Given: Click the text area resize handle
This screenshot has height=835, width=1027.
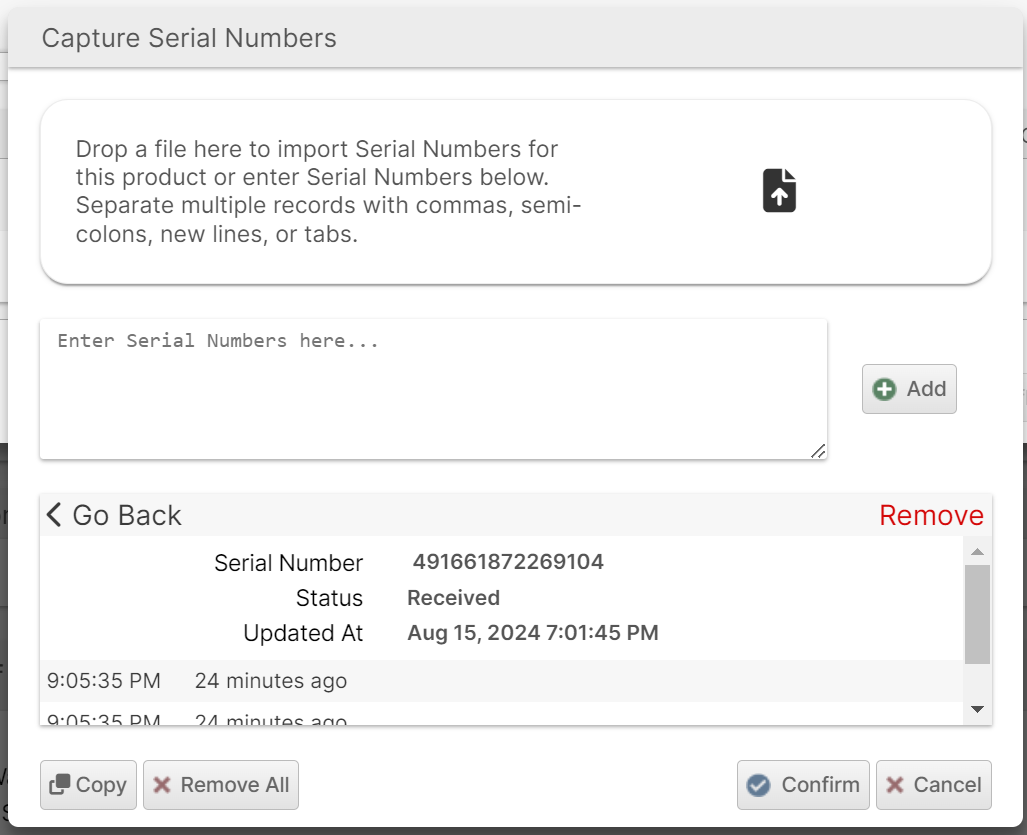Looking at the screenshot, I should tap(818, 451).
